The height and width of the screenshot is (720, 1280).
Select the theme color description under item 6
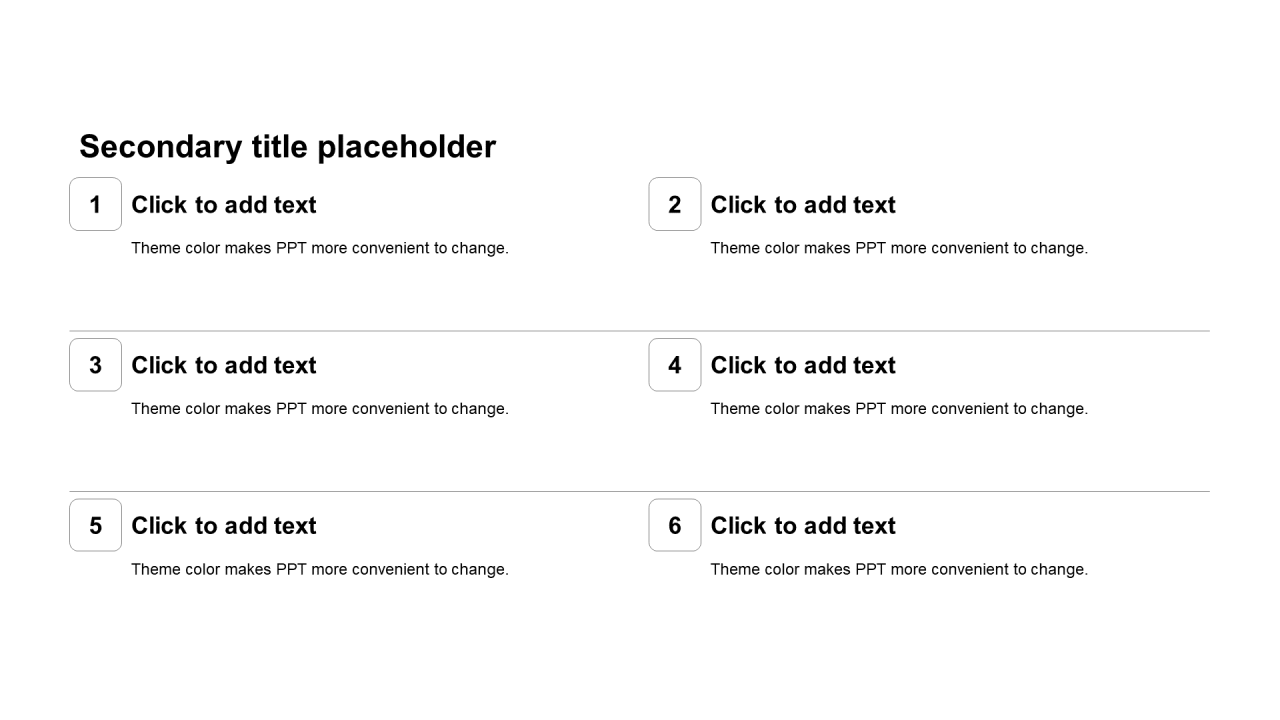[x=899, y=570]
